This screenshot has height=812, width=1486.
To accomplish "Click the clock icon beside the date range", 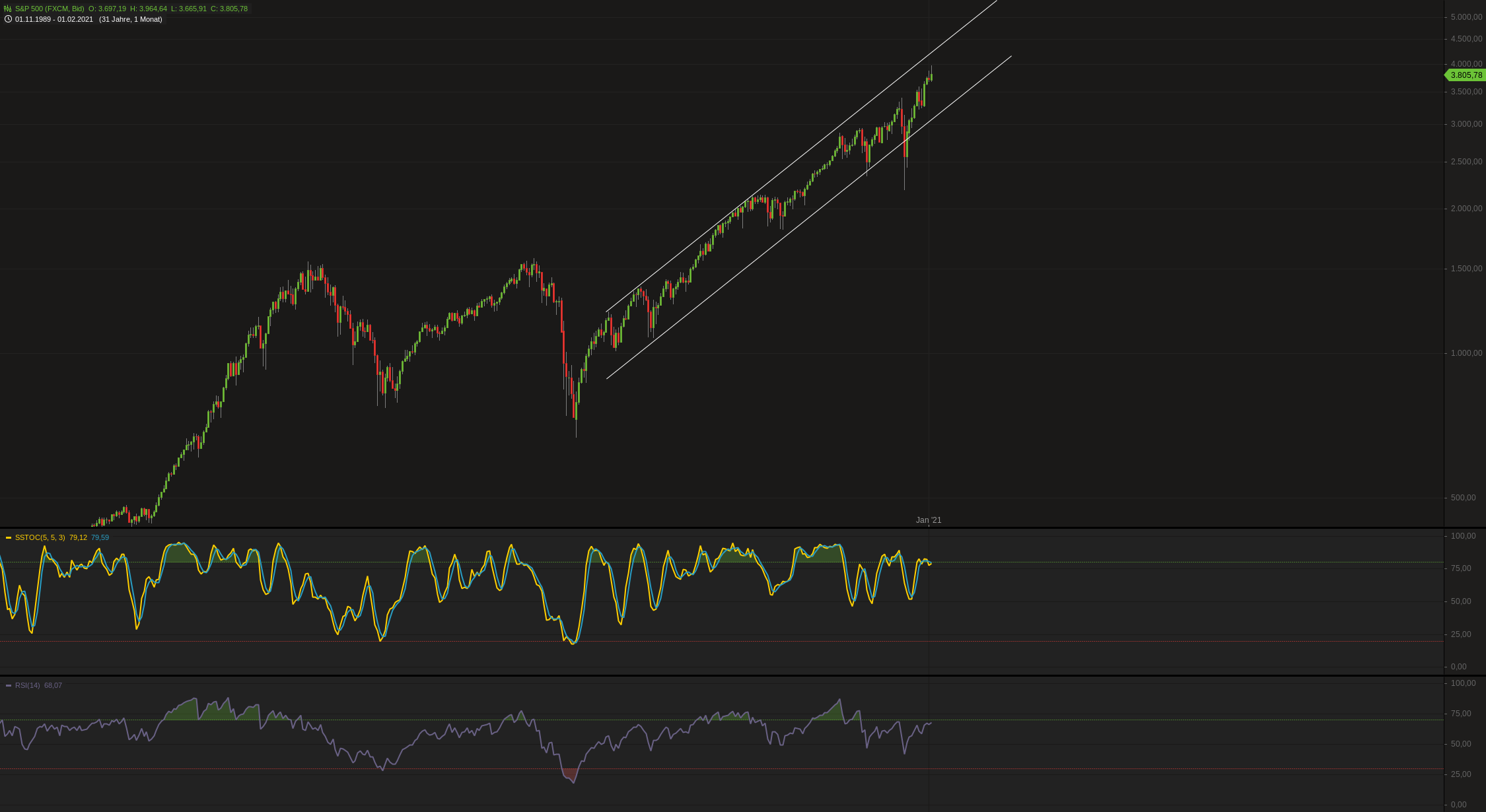I will click(x=8, y=19).
